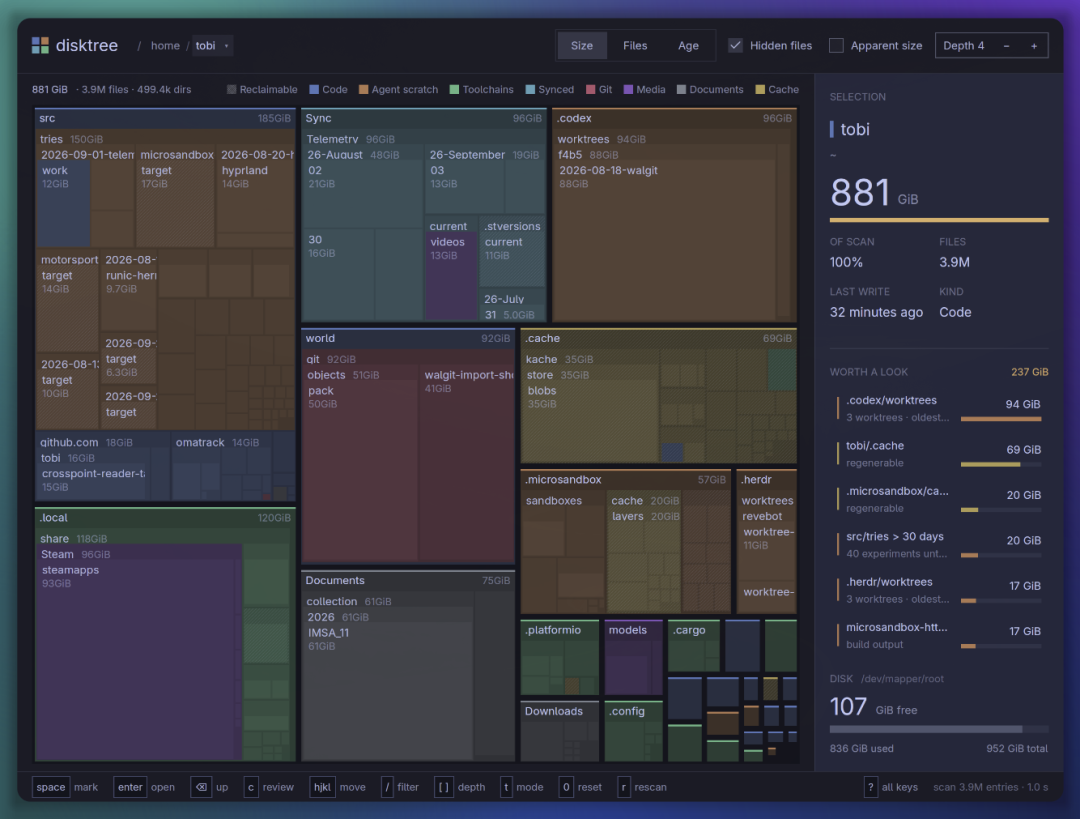Screen dimensions: 1080x819
Task: Click the Toolchains legend swatch
Action: tap(455, 90)
